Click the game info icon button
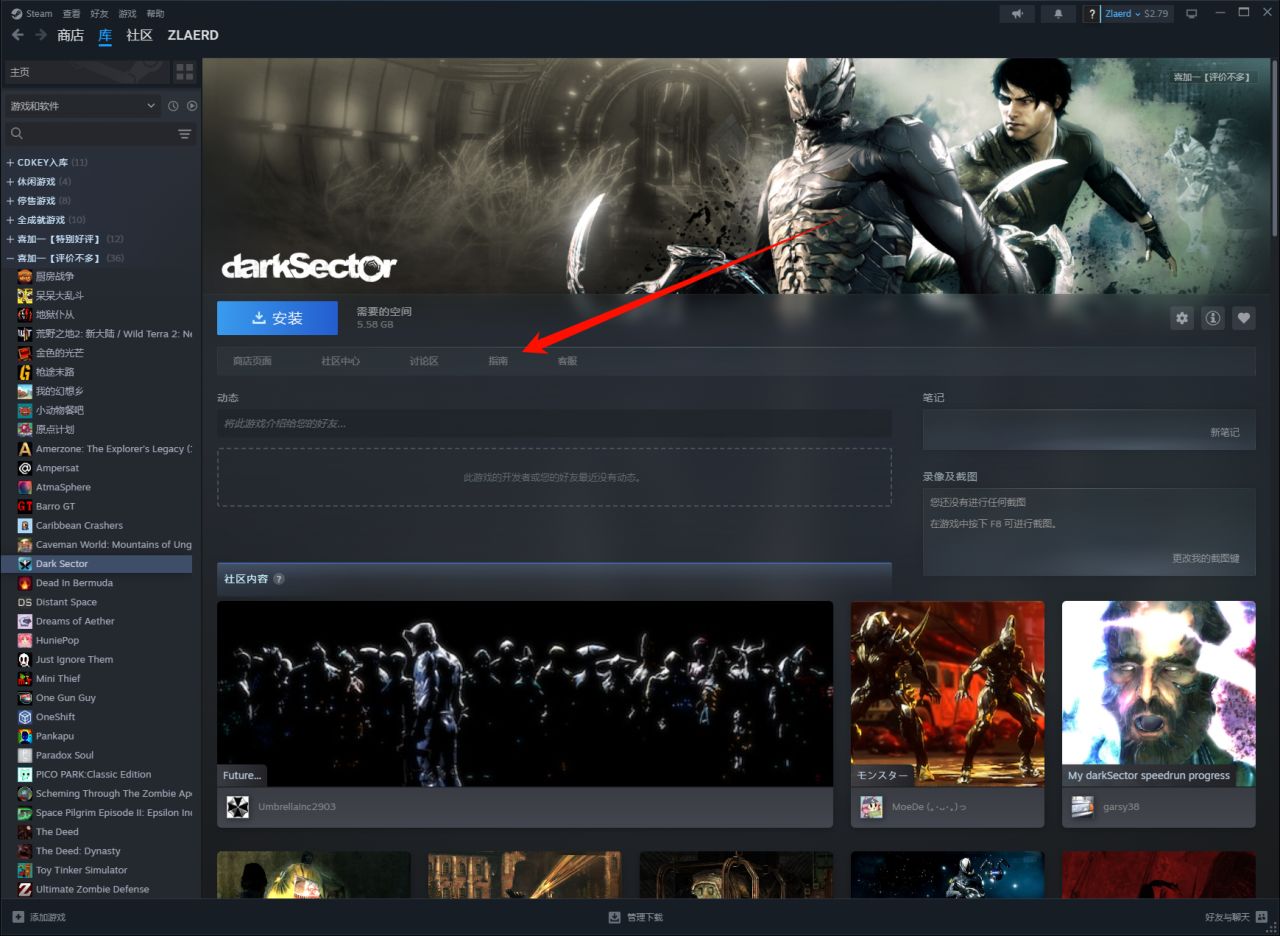 click(x=1213, y=318)
